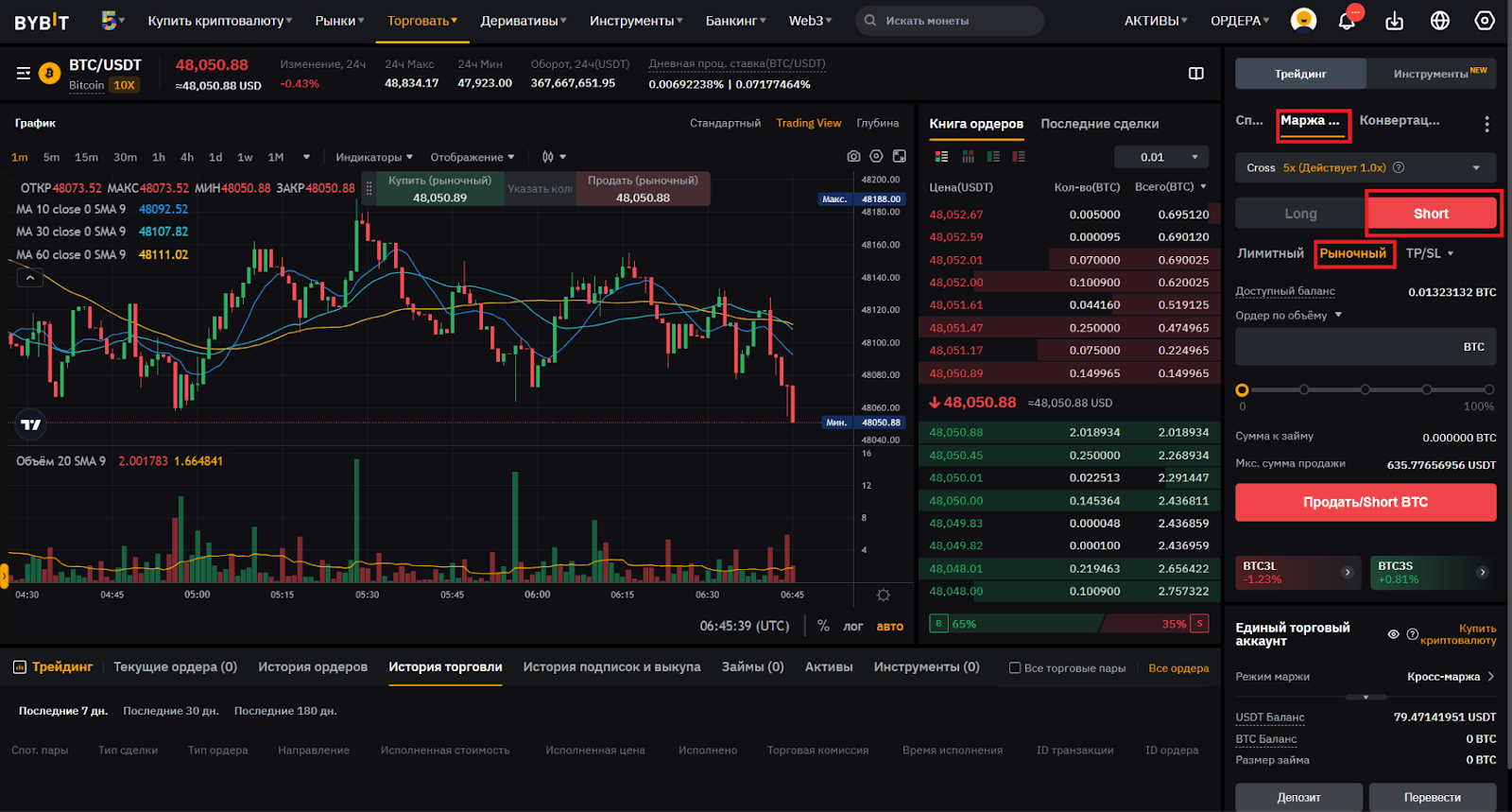Open Деривативы menu
Screen dimensions: 1512x812
click(x=524, y=21)
